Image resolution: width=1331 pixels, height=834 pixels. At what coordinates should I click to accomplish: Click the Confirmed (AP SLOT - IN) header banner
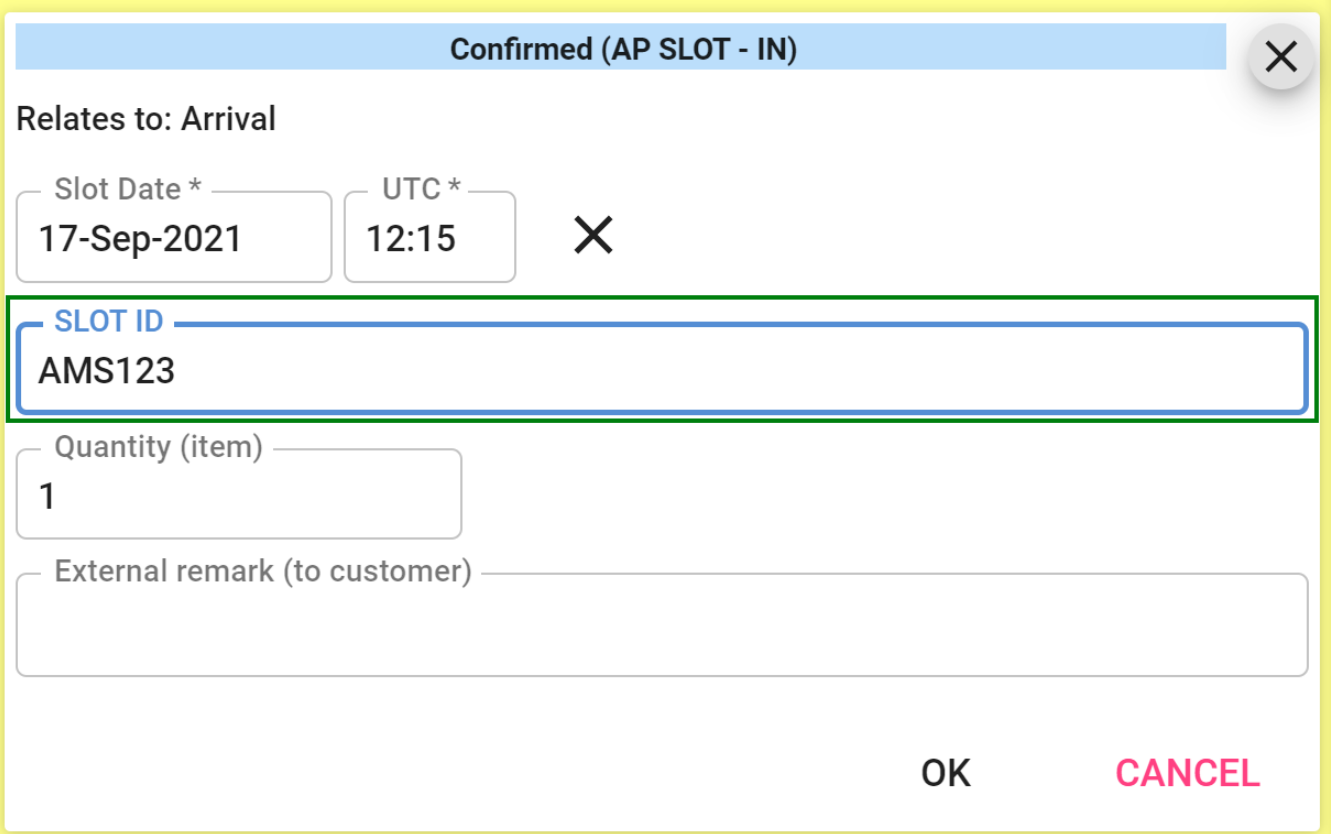click(x=621, y=49)
